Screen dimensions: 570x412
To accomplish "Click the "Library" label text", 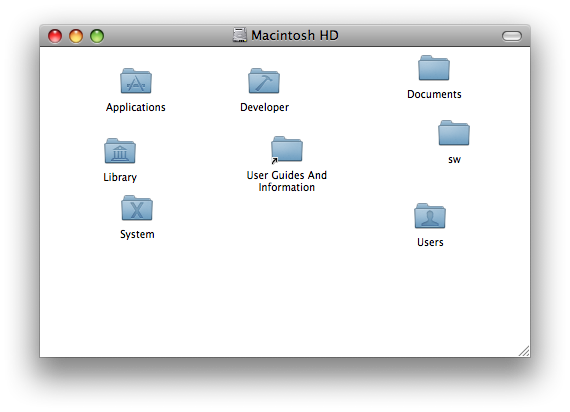I will pyautogui.click(x=120, y=177).
